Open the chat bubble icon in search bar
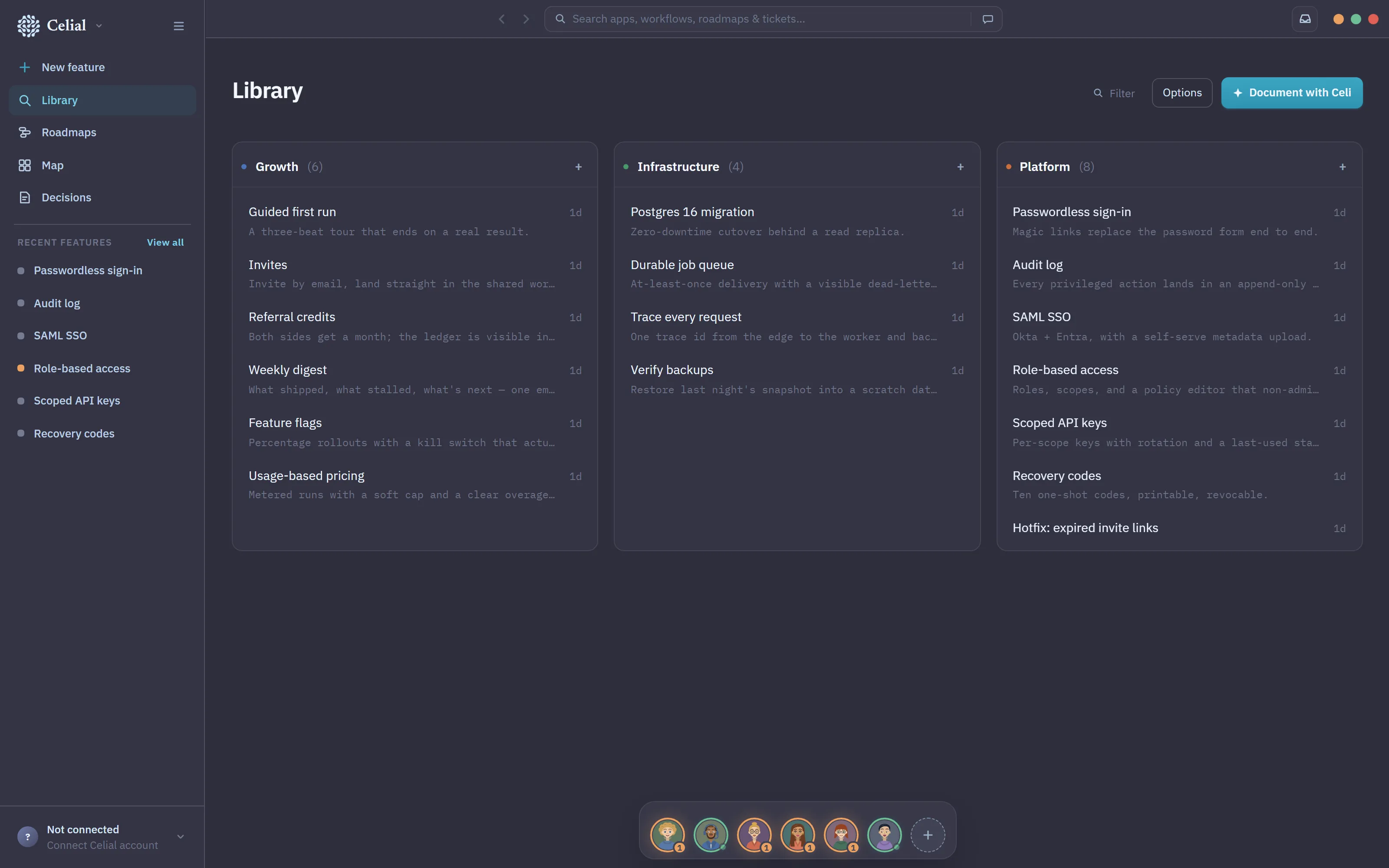Screen dimensions: 1389x868 click(x=988, y=19)
